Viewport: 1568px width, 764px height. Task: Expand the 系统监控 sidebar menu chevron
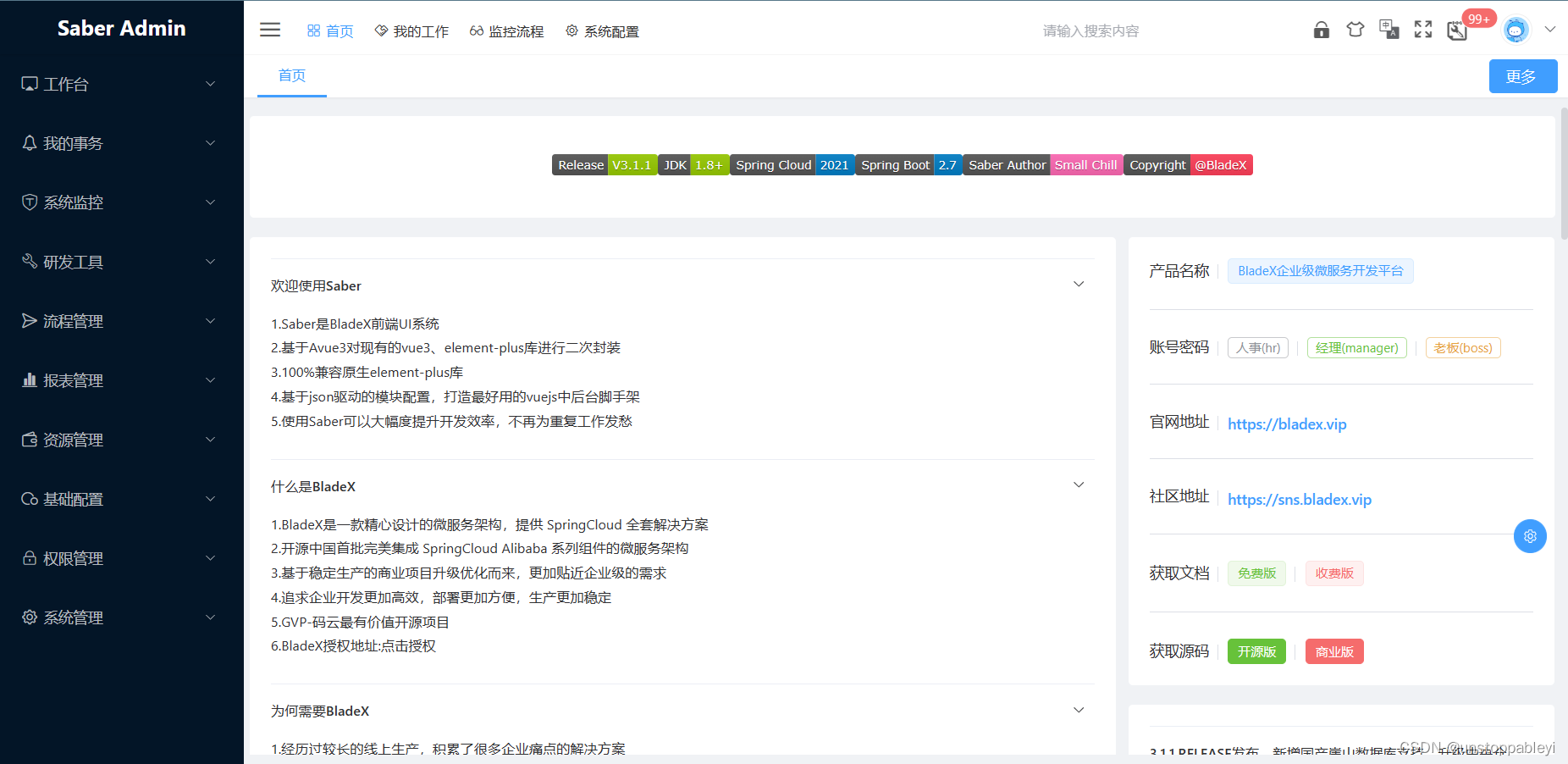point(211,202)
